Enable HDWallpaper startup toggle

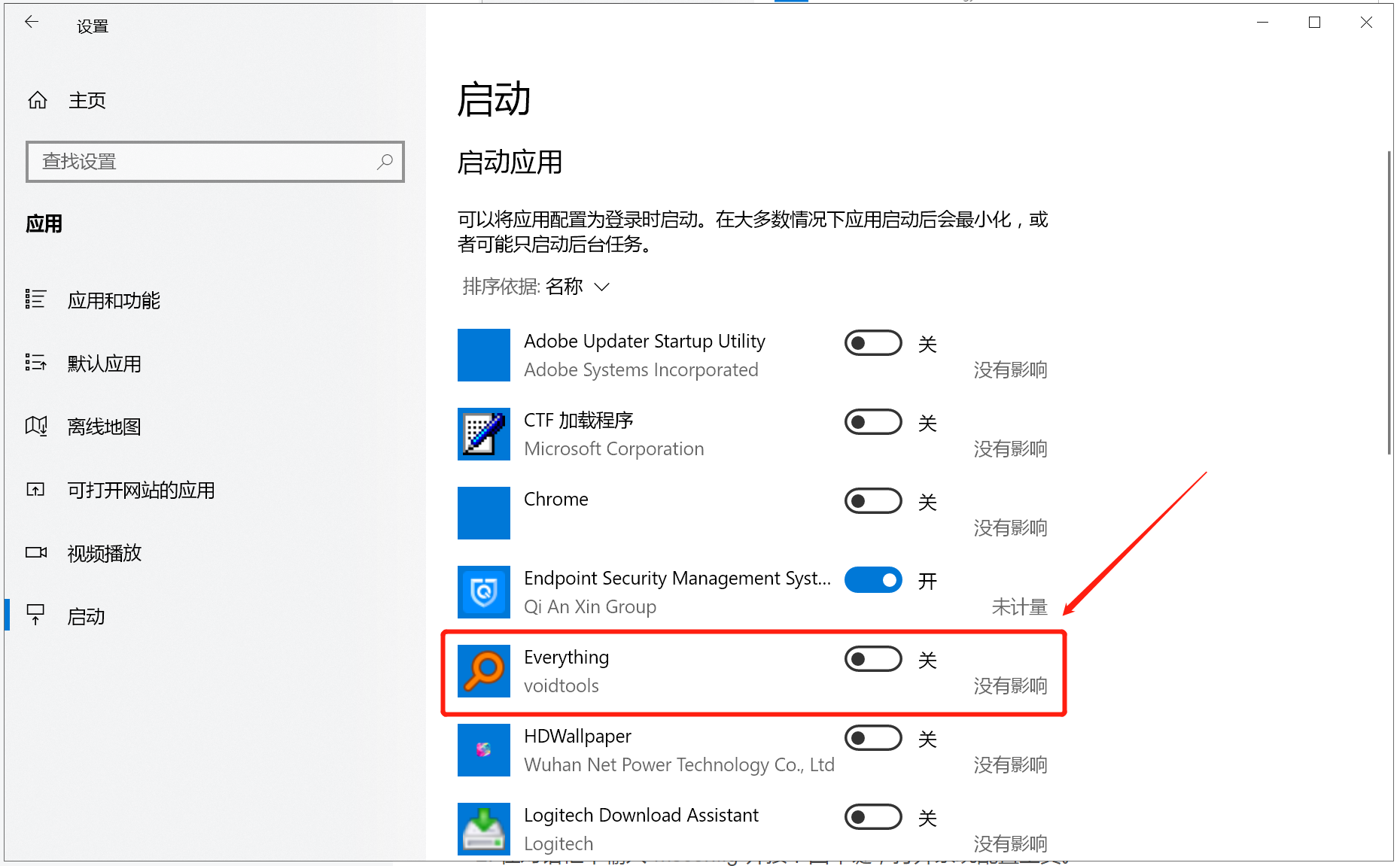[873, 738]
